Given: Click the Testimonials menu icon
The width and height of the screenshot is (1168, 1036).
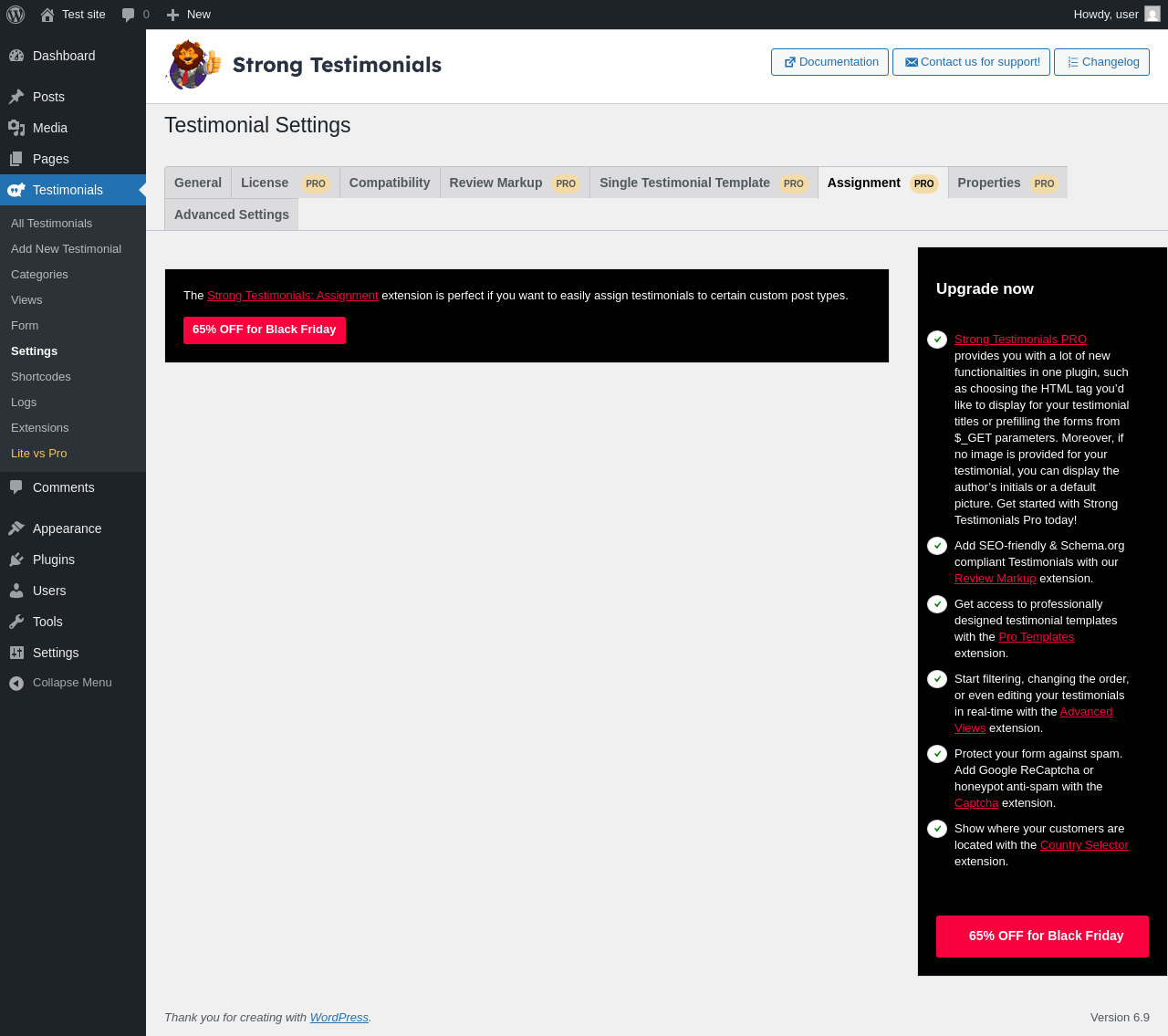Looking at the screenshot, I should pyautogui.click(x=16, y=190).
